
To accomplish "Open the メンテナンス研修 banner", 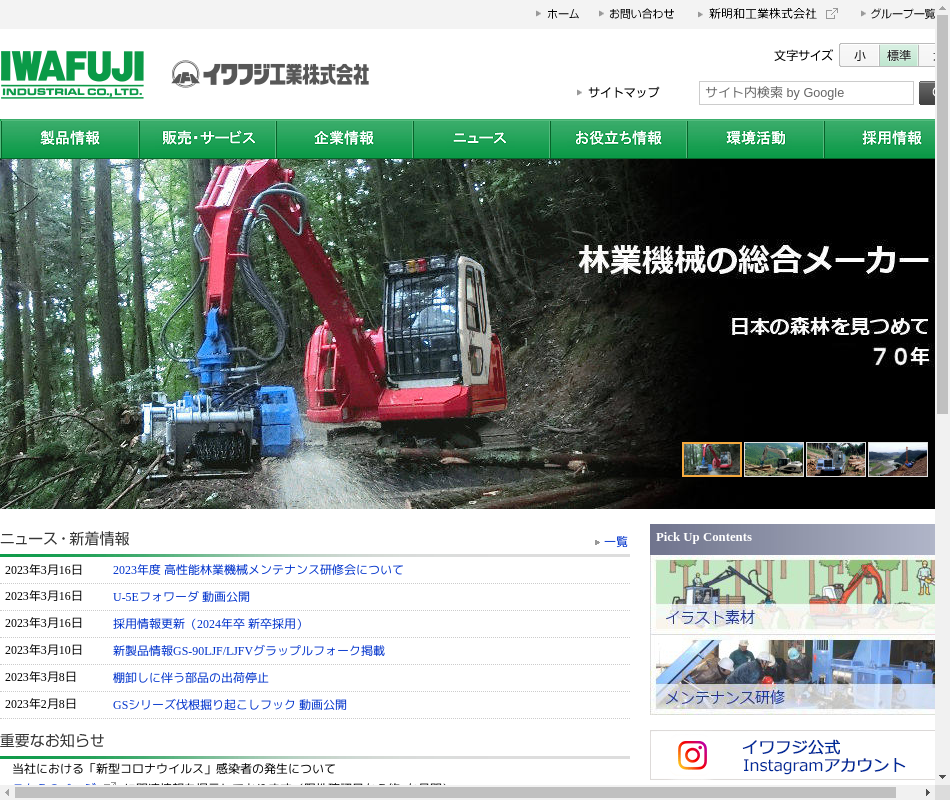I will coord(795,674).
